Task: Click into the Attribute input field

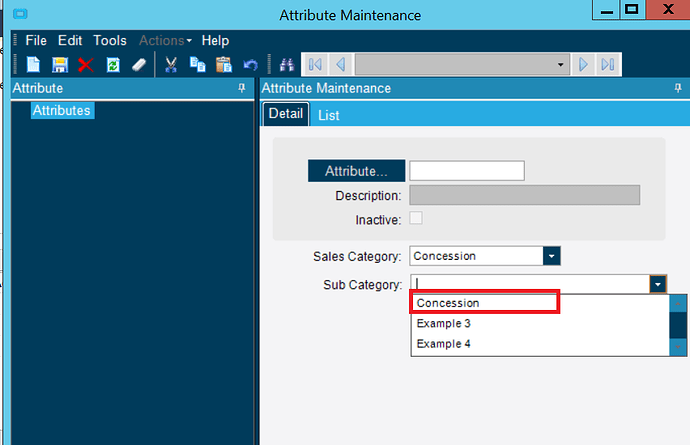Action: 467,170
